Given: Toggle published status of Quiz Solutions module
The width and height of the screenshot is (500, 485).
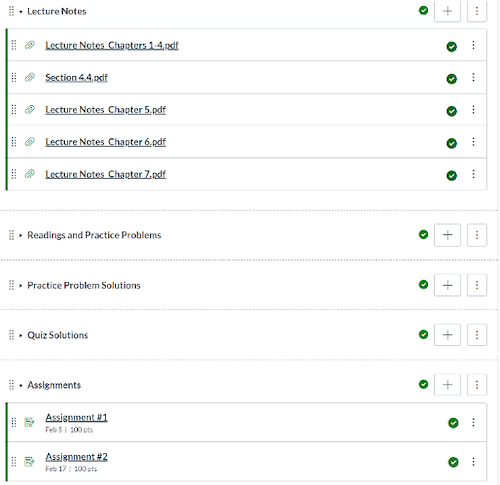Looking at the screenshot, I should tap(423, 334).
